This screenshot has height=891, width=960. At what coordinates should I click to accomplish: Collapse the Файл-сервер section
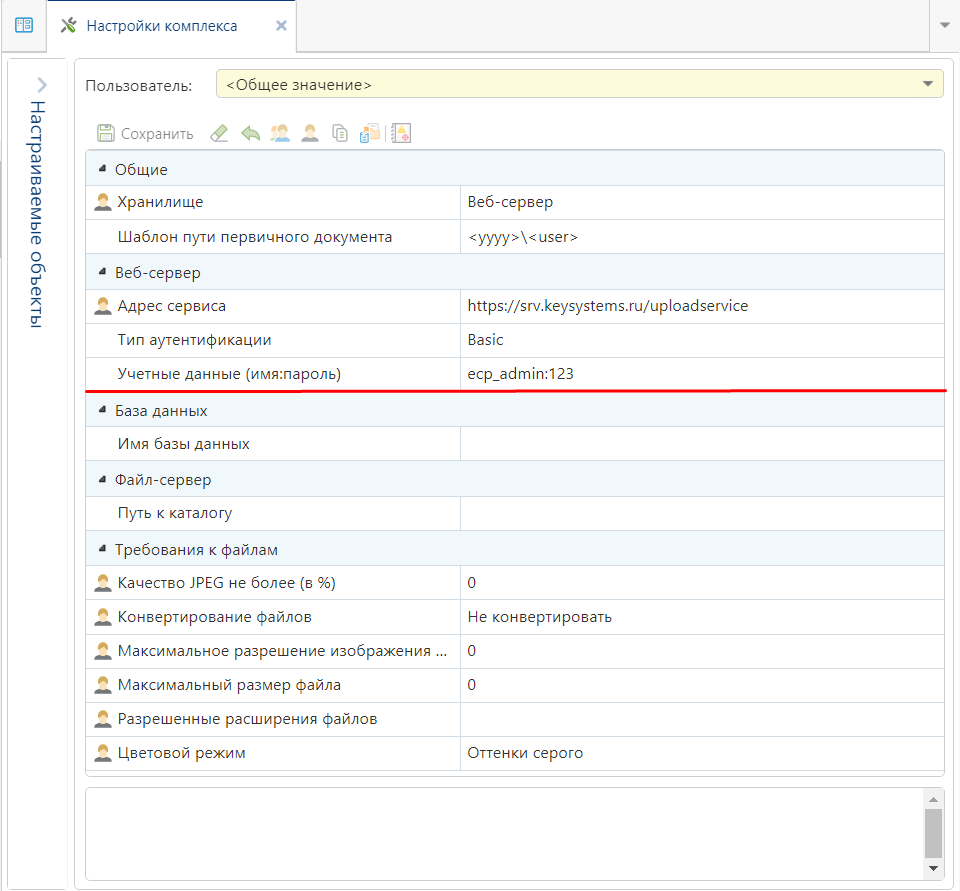(102, 479)
